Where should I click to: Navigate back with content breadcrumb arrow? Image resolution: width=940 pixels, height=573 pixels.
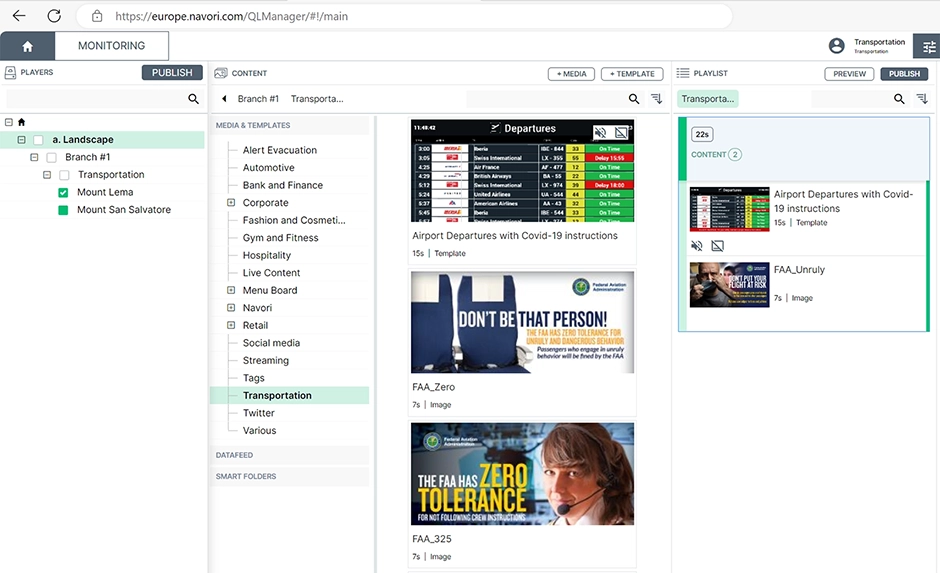tap(224, 99)
